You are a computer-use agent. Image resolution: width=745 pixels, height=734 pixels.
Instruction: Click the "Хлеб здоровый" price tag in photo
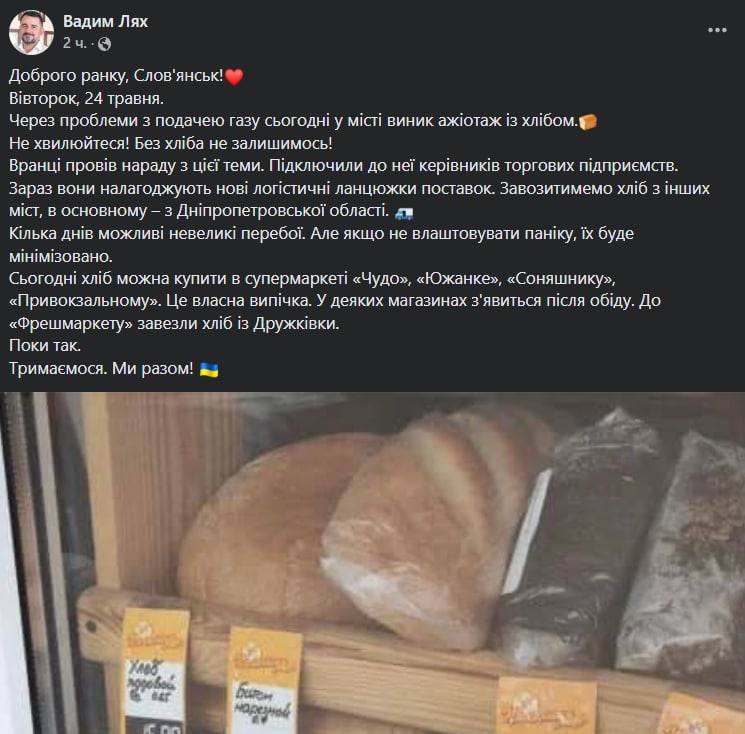[x=153, y=671]
